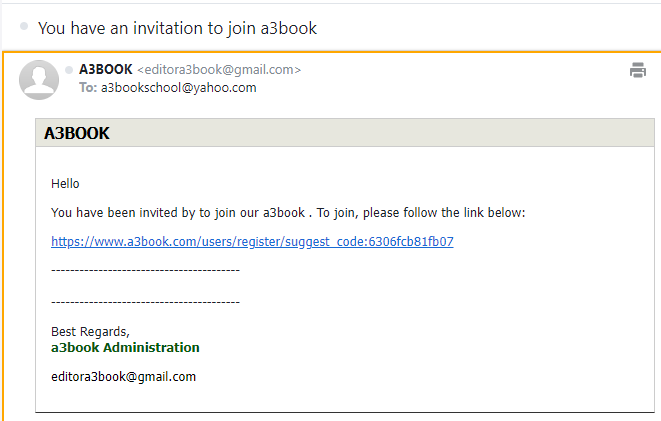Click the 'Best Regards,' text
Screen dimensions: 661x421
coord(90,332)
